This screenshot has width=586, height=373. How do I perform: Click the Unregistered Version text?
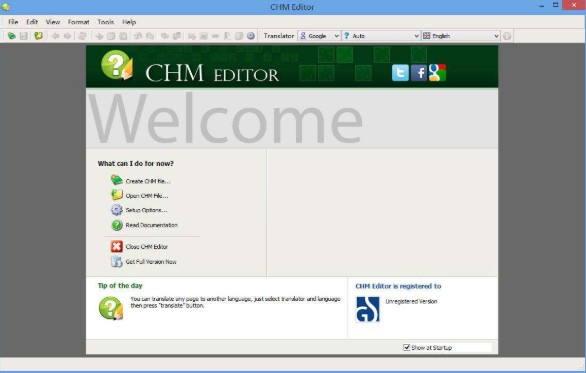(x=411, y=301)
